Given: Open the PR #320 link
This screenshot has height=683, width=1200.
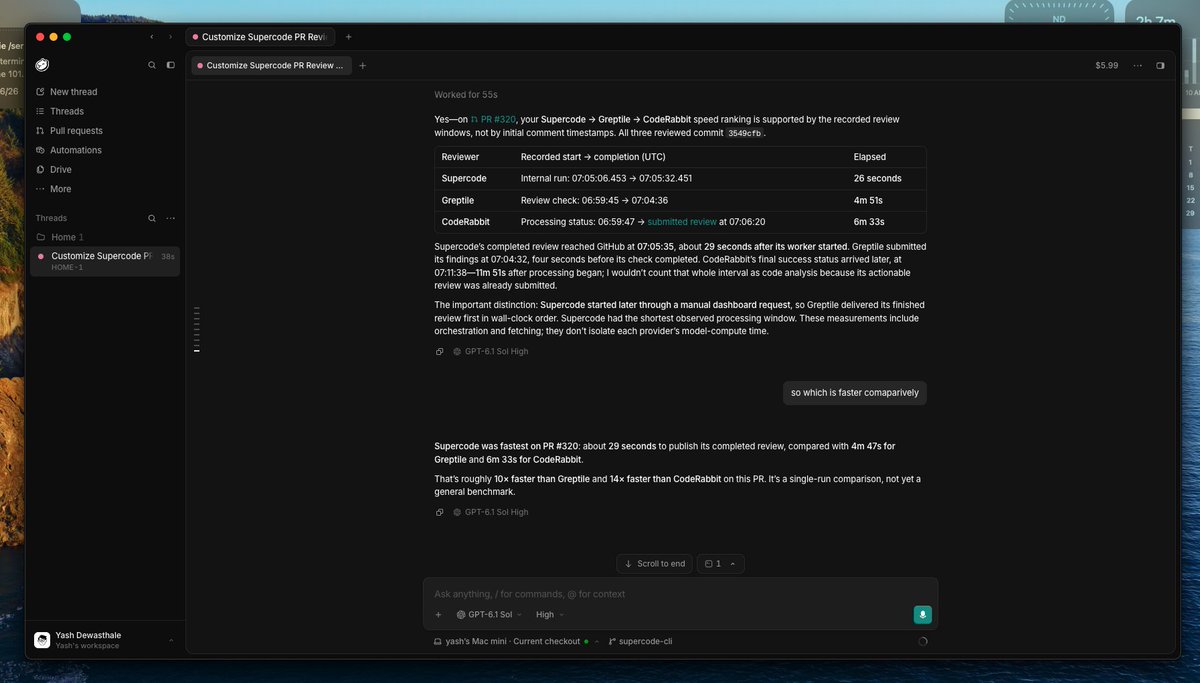Looking at the screenshot, I should [493, 119].
